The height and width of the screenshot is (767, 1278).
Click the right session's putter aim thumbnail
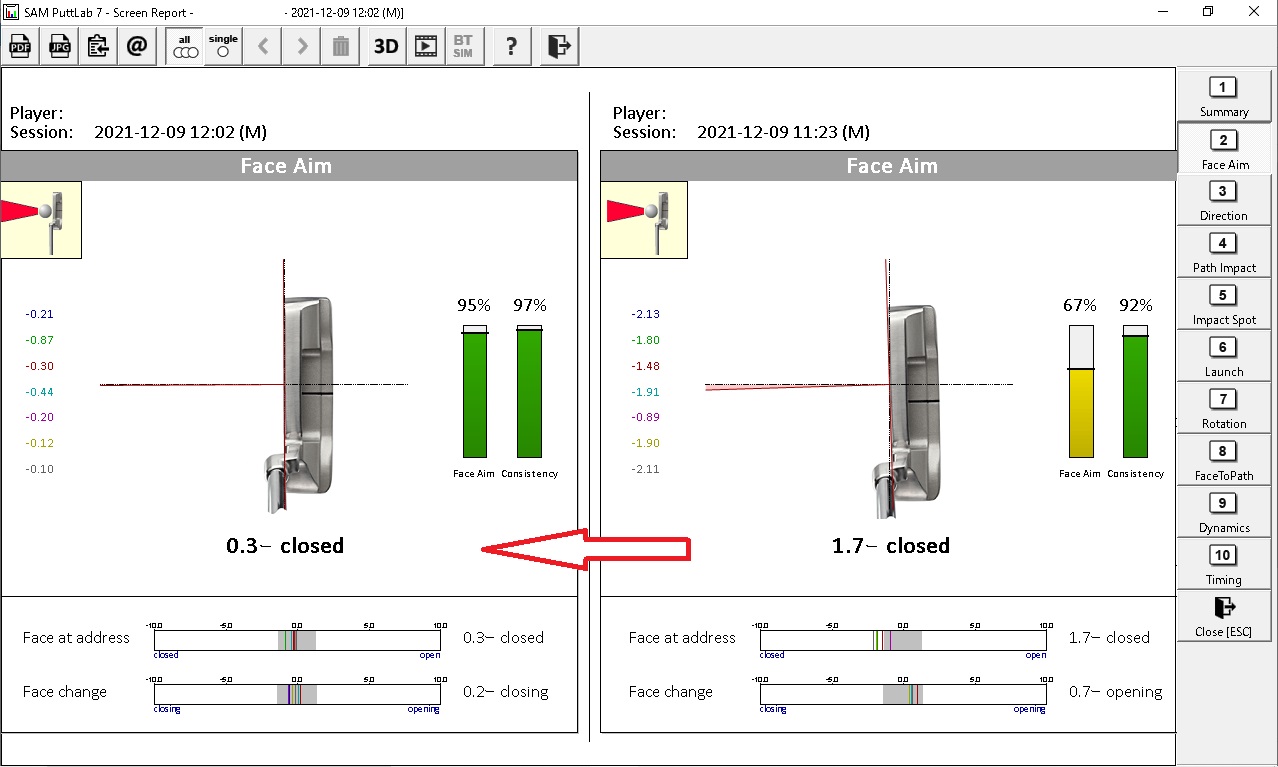click(644, 220)
